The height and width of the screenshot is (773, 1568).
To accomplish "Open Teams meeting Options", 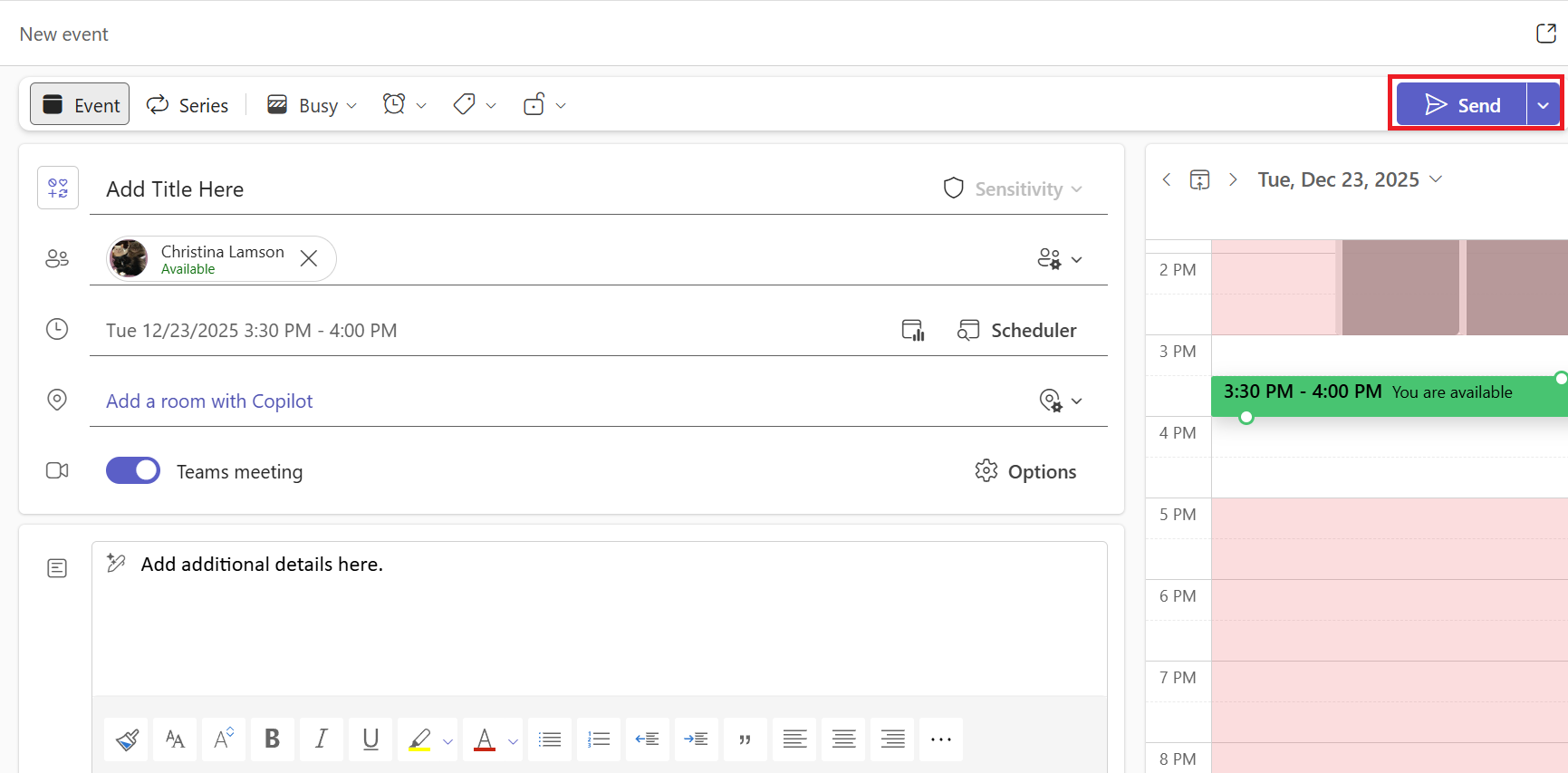I will pyautogui.click(x=1026, y=471).
